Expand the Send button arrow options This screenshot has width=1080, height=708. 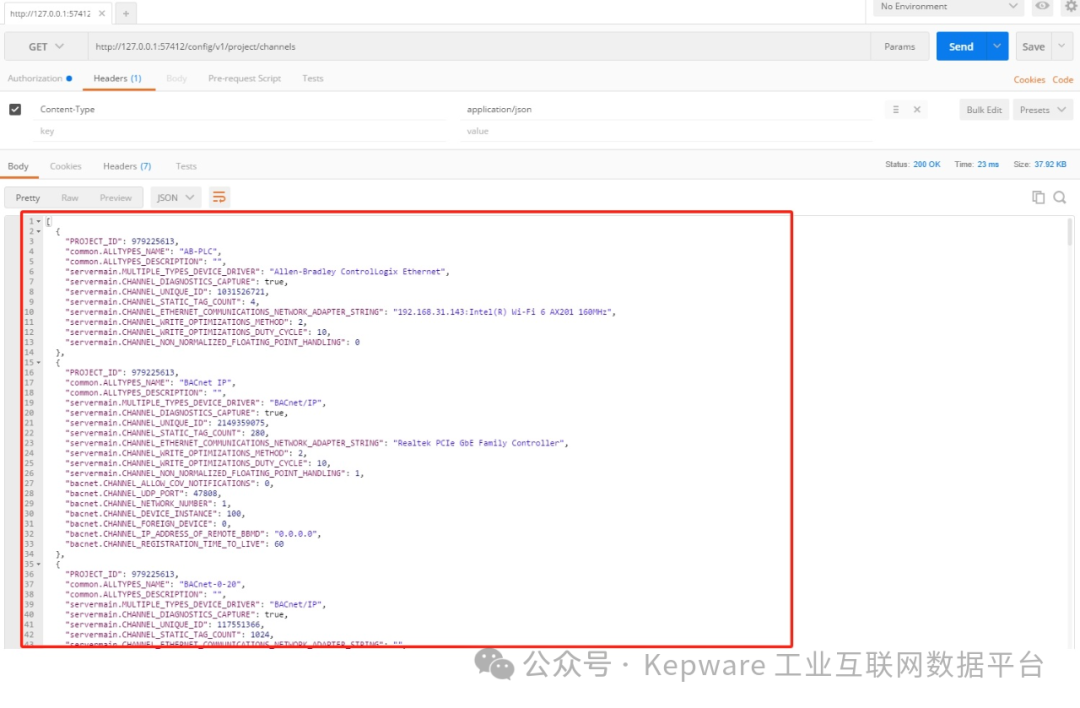997,47
